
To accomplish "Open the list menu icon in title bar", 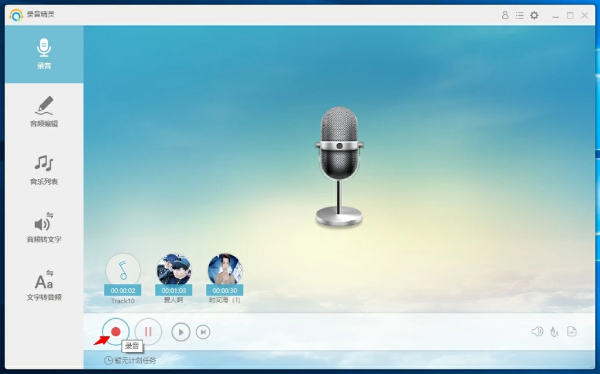I will pos(519,15).
